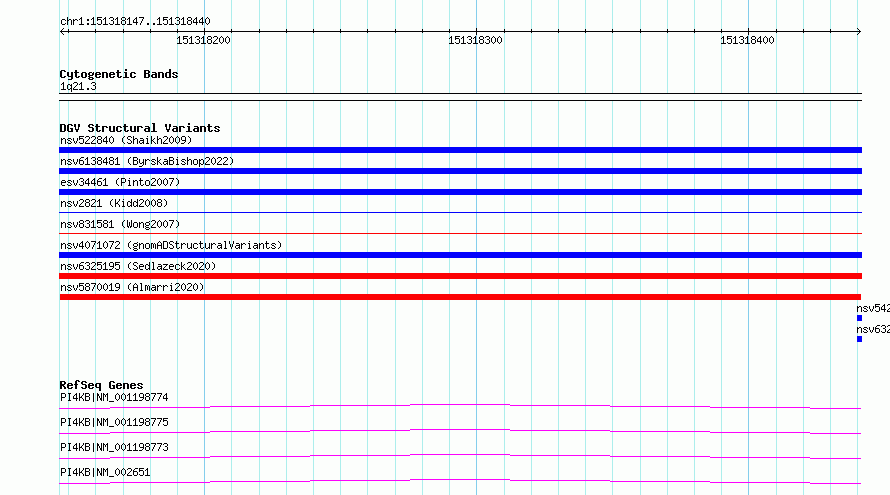The height and width of the screenshot is (495, 890).
Task: Click the PI4KB|NM_001198773 transcript label
Action: [114, 447]
